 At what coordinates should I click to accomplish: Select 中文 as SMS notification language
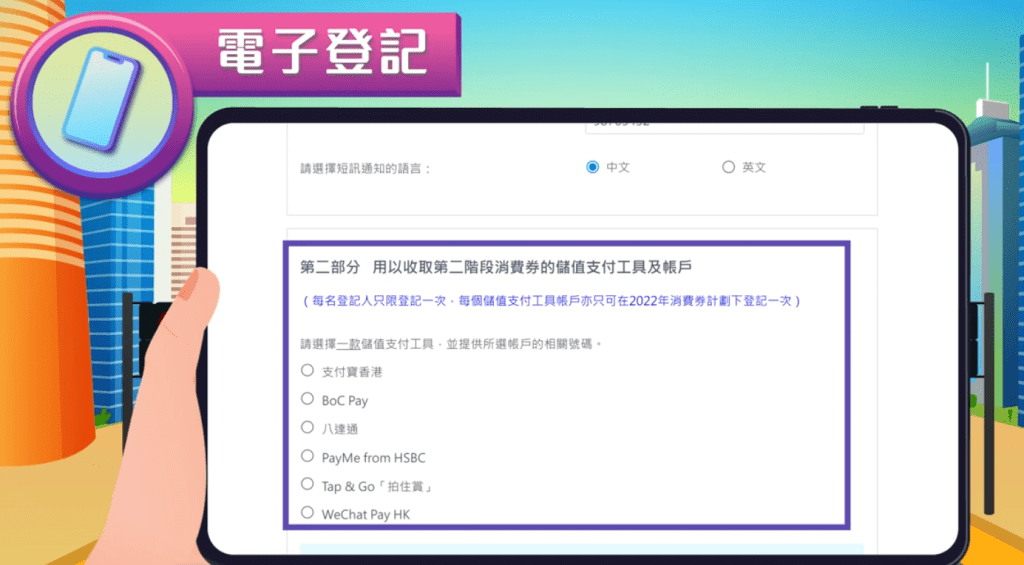[592, 167]
